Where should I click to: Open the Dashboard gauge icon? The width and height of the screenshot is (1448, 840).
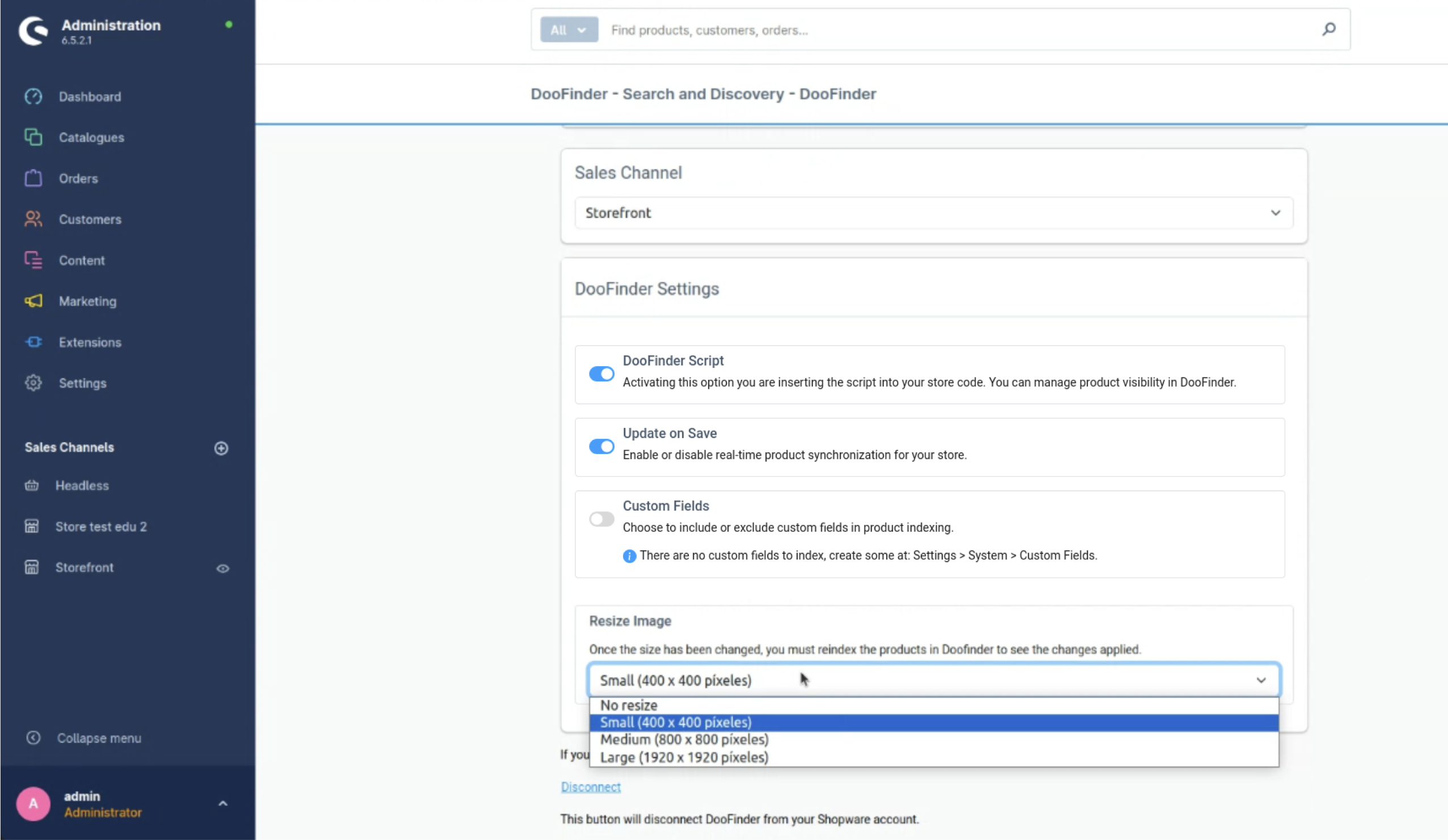[33, 96]
